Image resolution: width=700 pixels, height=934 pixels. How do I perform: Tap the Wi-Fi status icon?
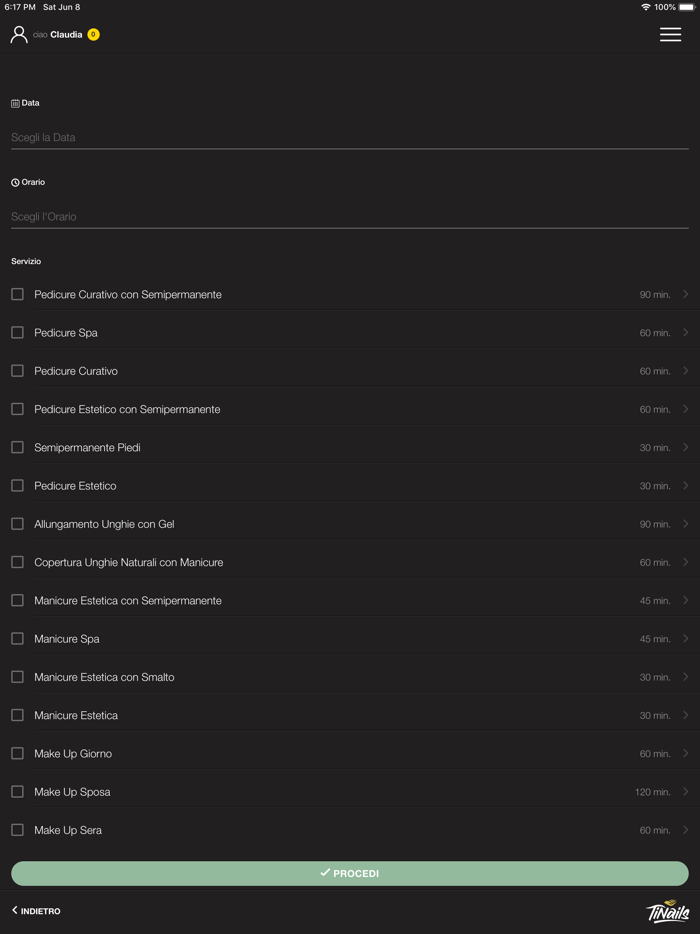coord(646,7)
